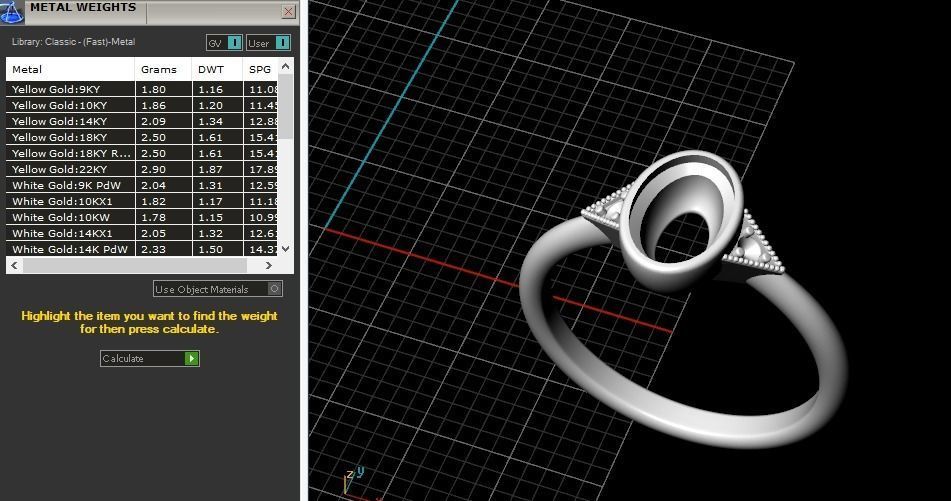
Task: Click scroll up arrow of metals list
Action: point(286,66)
